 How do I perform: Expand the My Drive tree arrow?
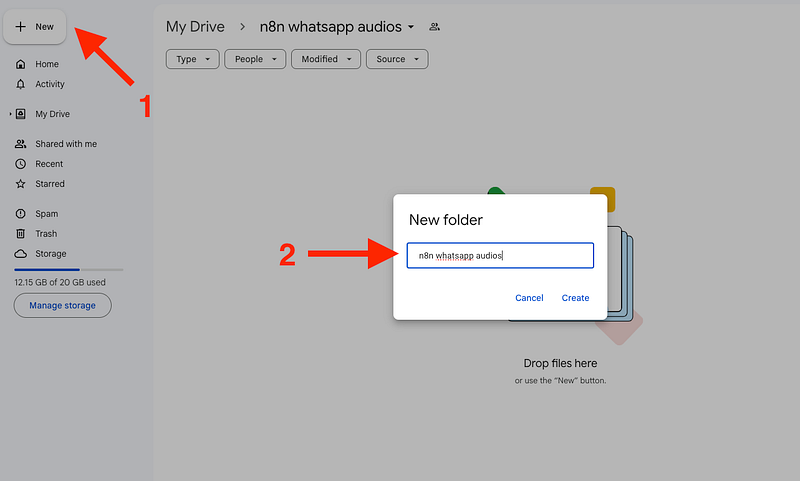[10, 114]
